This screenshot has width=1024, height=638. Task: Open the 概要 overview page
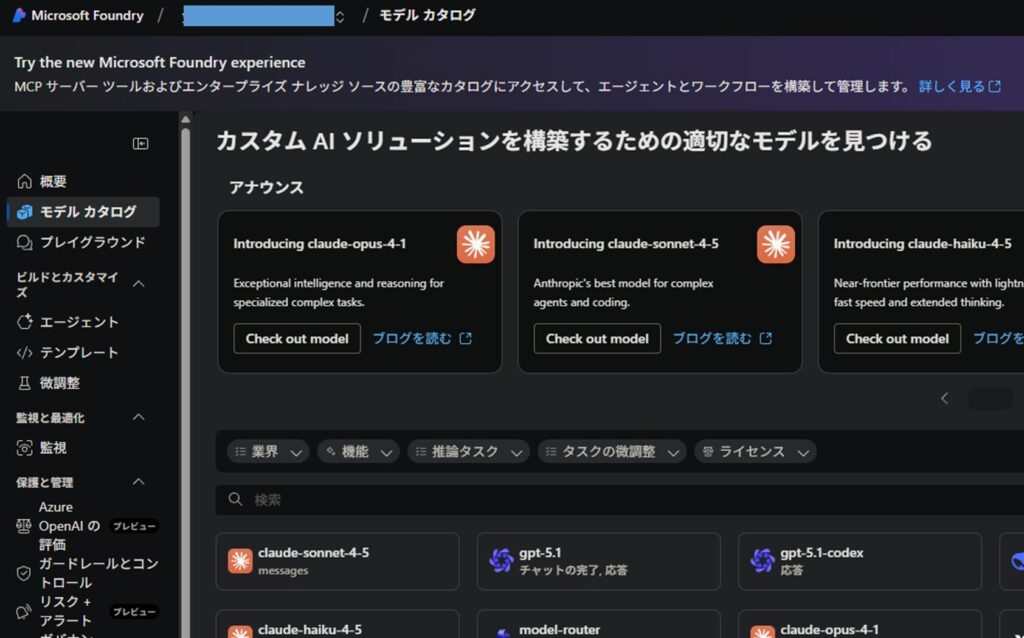click(x=53, y=181)
